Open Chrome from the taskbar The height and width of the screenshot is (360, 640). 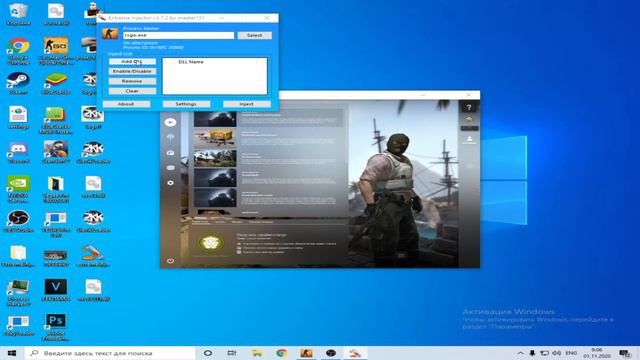(x=281, y=353)
